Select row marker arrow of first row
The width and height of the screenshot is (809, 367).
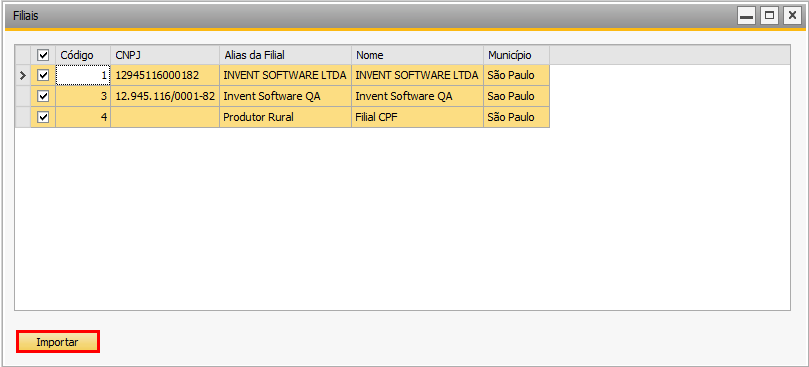(23, 75)
